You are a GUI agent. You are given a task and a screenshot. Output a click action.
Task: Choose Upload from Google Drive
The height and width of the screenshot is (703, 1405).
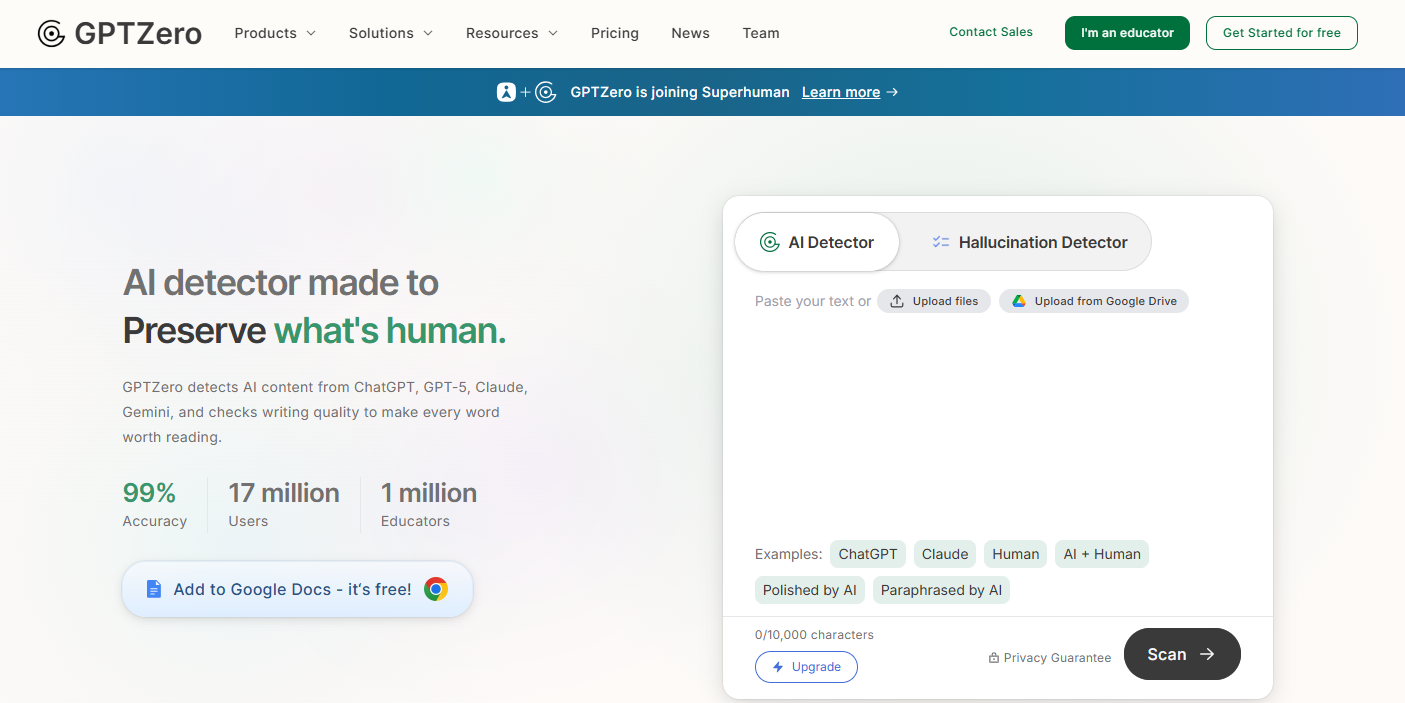tap(1094, 301)
